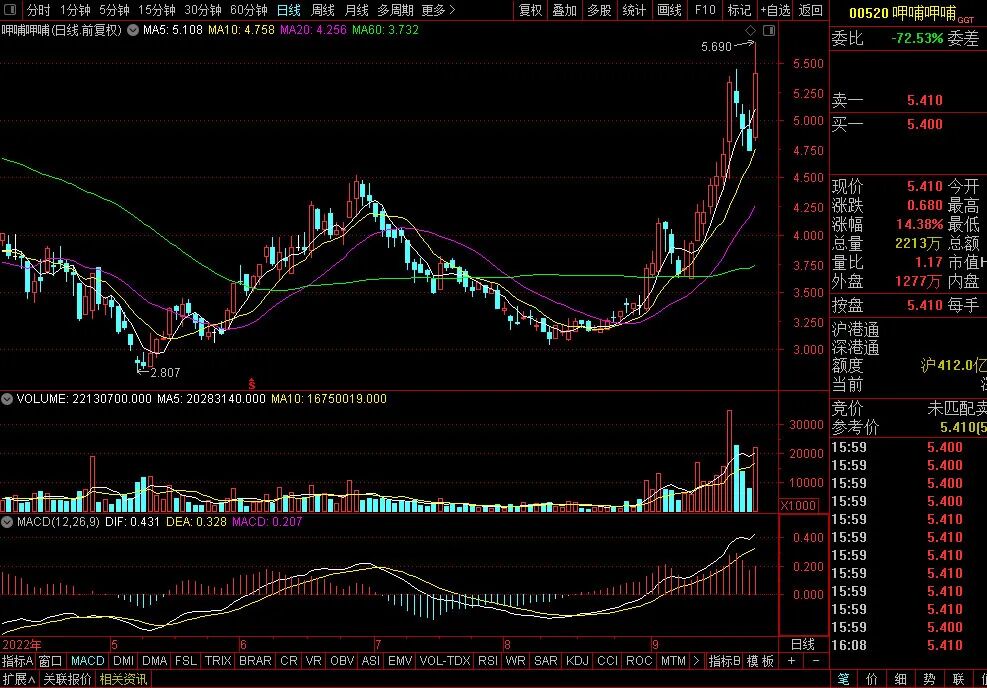987x688 pixels.
Task: Switch to the 势 tab in the side panel
Action: (x=929, y=679)
